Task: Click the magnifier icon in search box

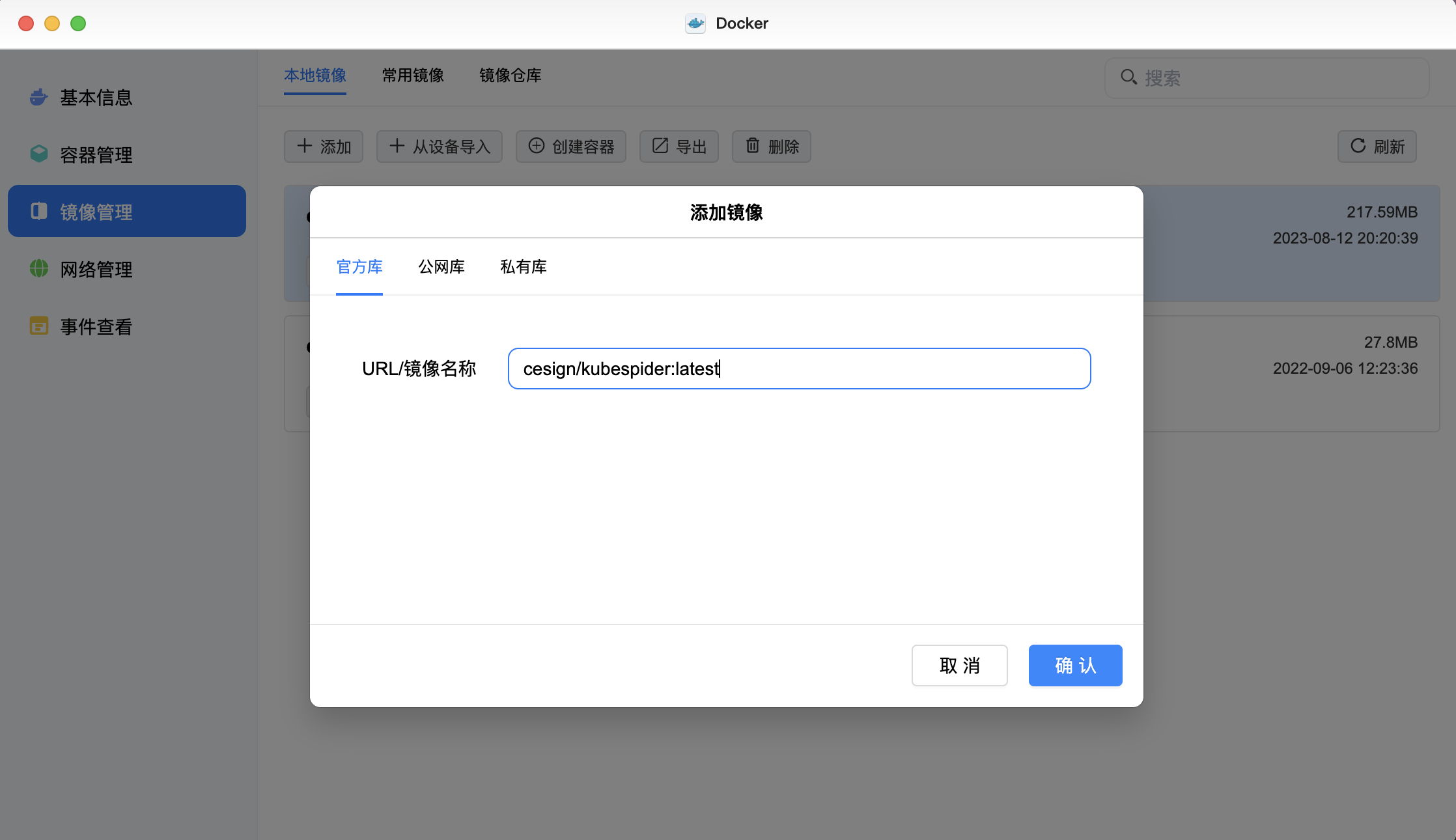Action: point(1128,77)
